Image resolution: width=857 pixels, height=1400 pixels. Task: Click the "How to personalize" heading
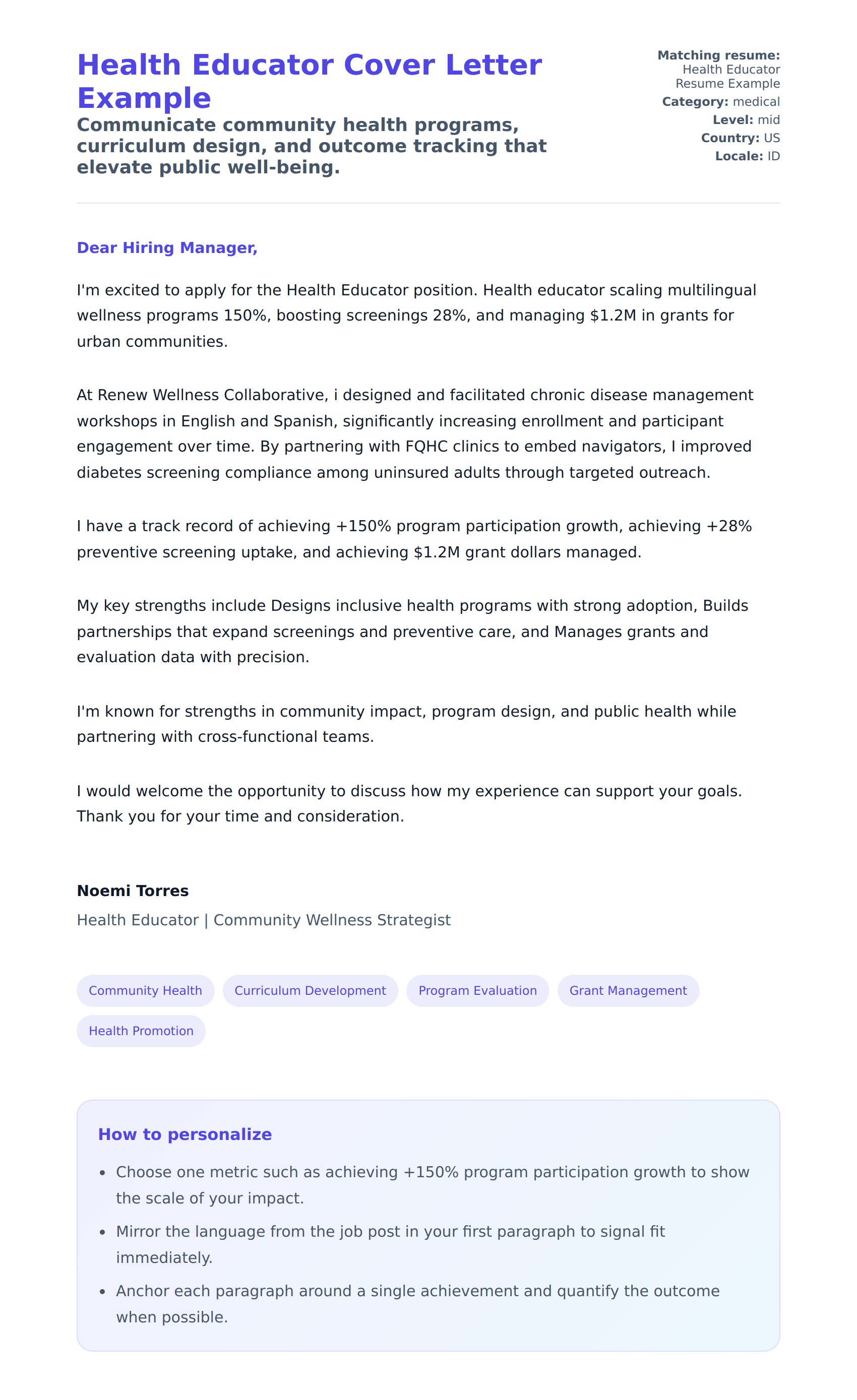(185, 1134)
